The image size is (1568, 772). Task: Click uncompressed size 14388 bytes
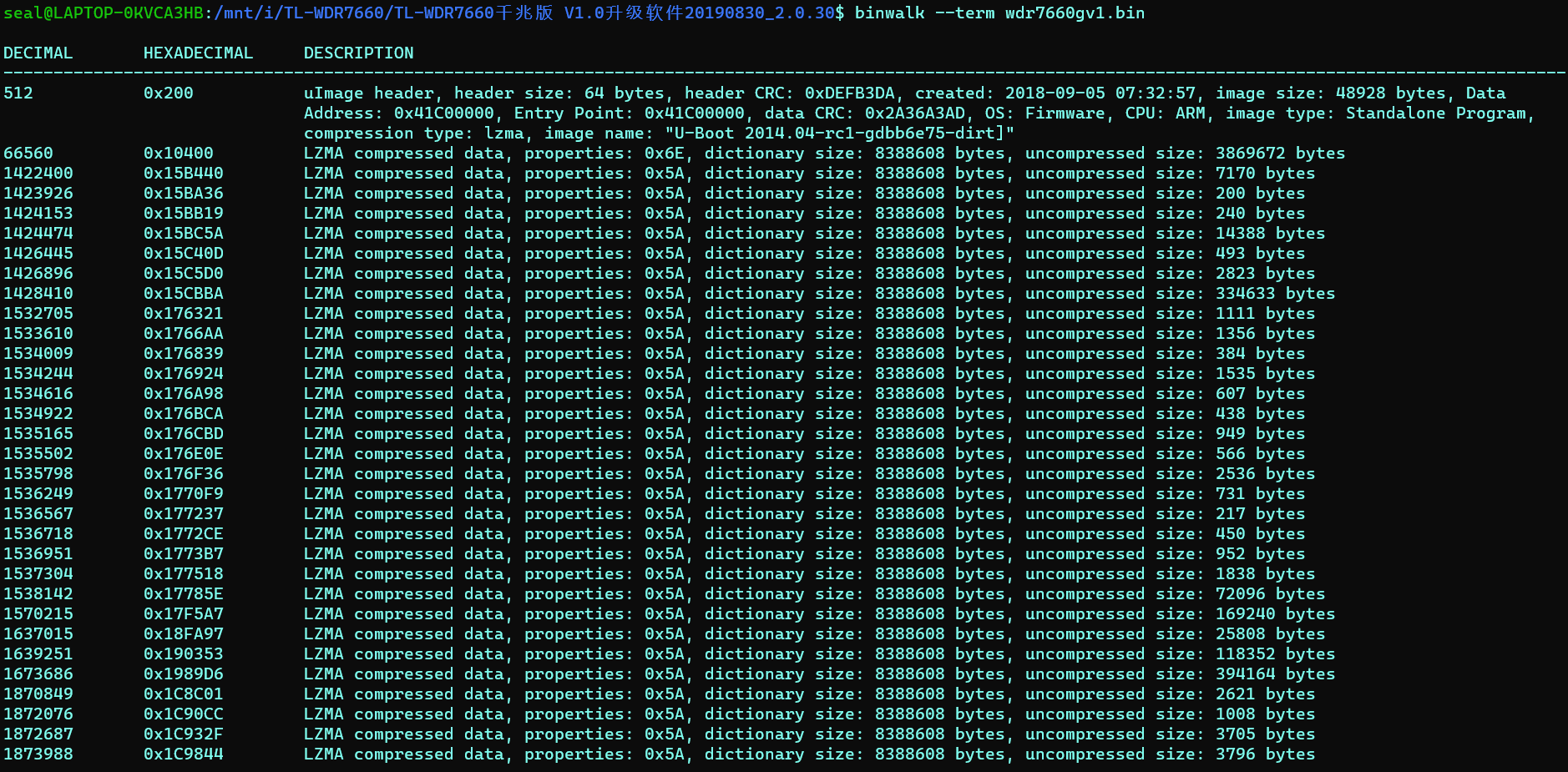click(1270, 233)
